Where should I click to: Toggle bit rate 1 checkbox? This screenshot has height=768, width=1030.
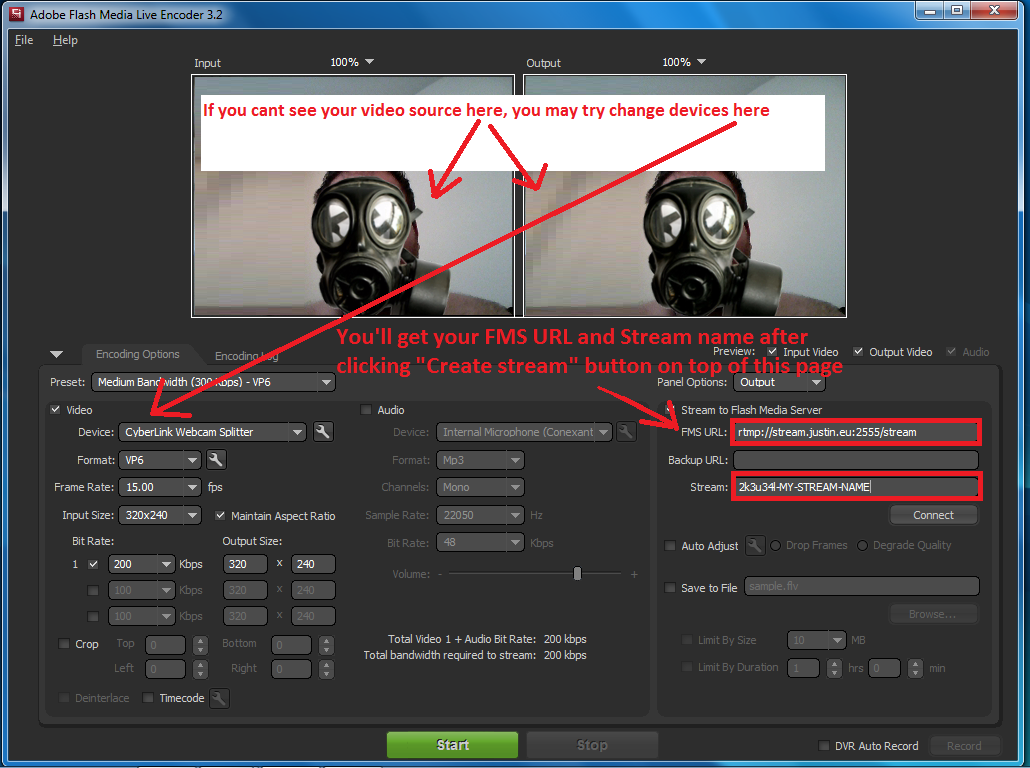point(93,564)
